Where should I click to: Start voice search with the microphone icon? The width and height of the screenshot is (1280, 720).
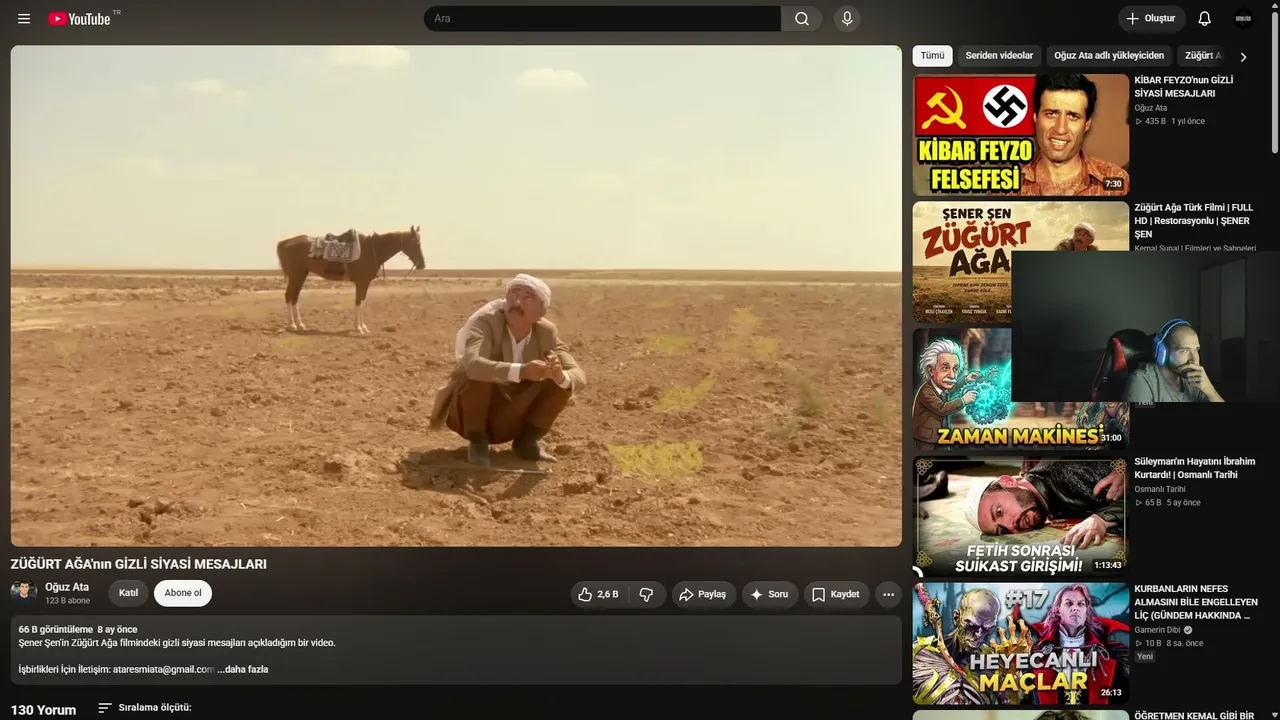click(x=847, y=19)
